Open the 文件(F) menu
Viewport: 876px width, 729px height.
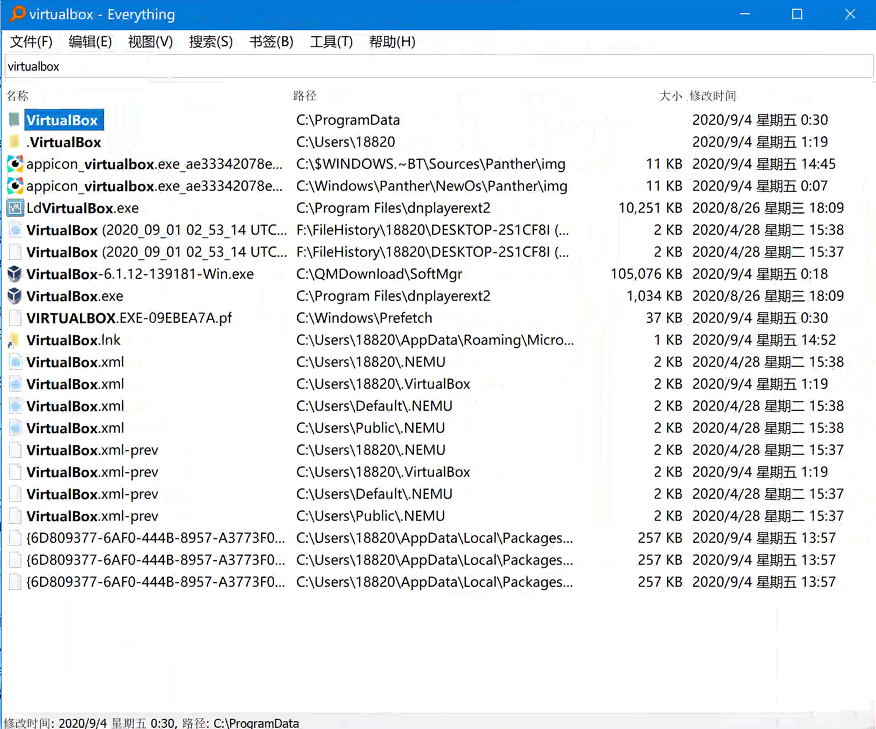point(31,42)
